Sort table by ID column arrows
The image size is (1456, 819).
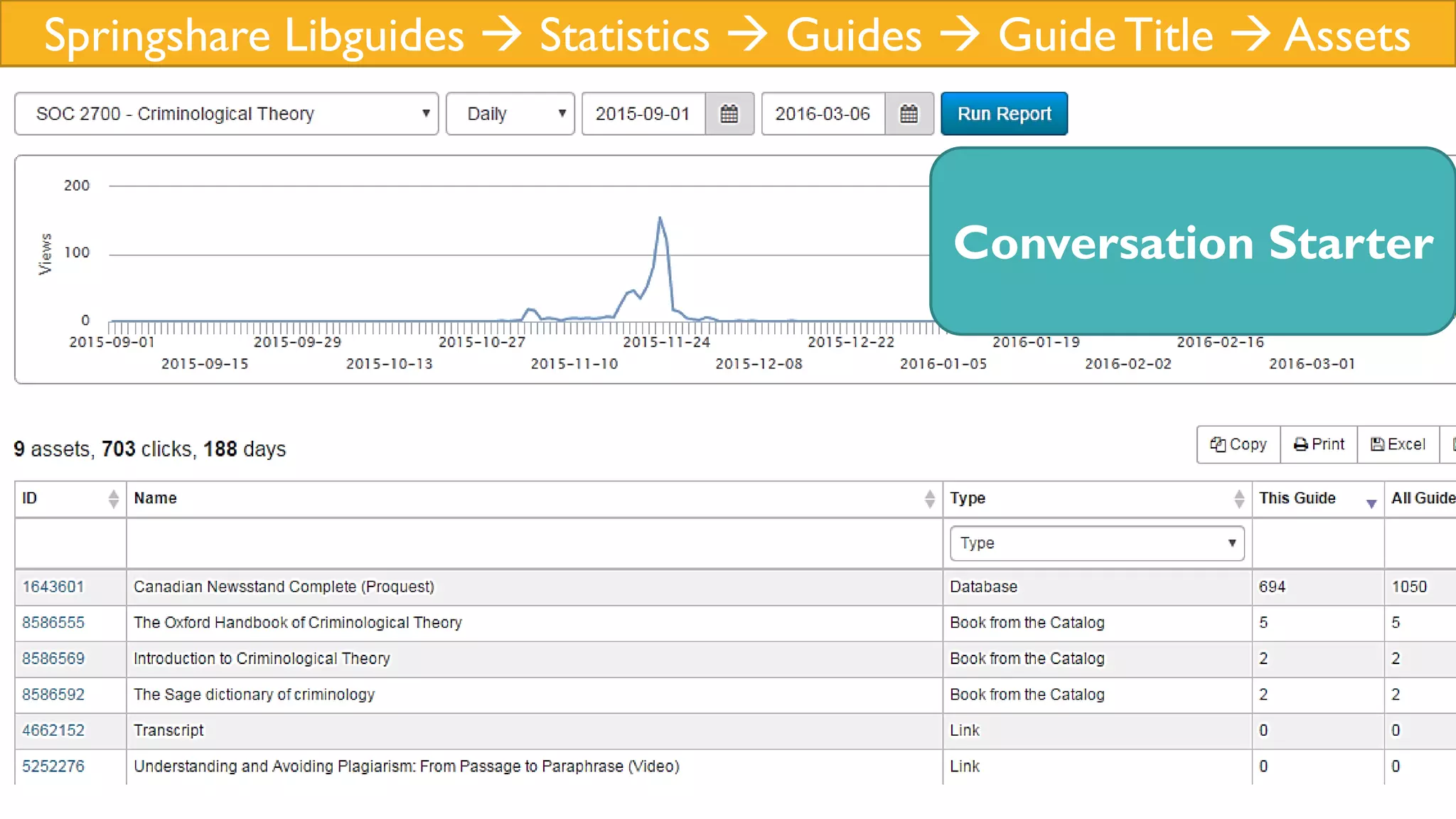[x=114, y=499]
